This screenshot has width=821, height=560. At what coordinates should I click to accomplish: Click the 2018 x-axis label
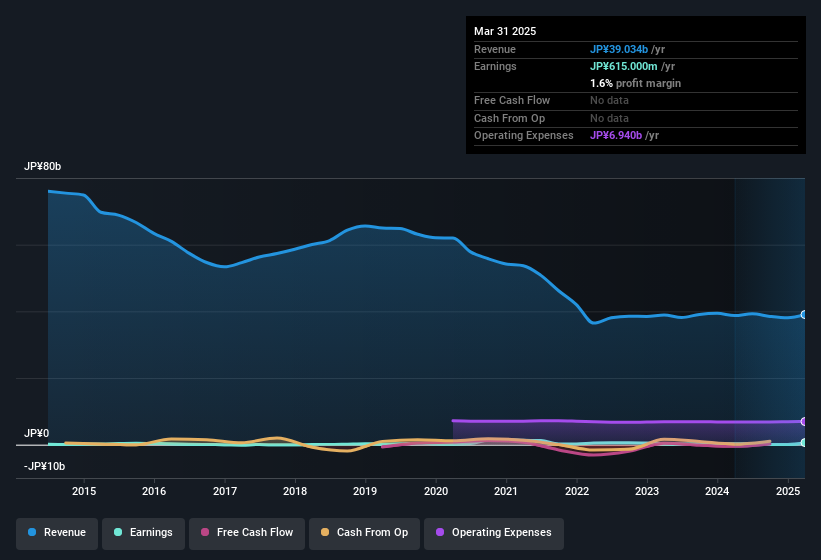295,491
